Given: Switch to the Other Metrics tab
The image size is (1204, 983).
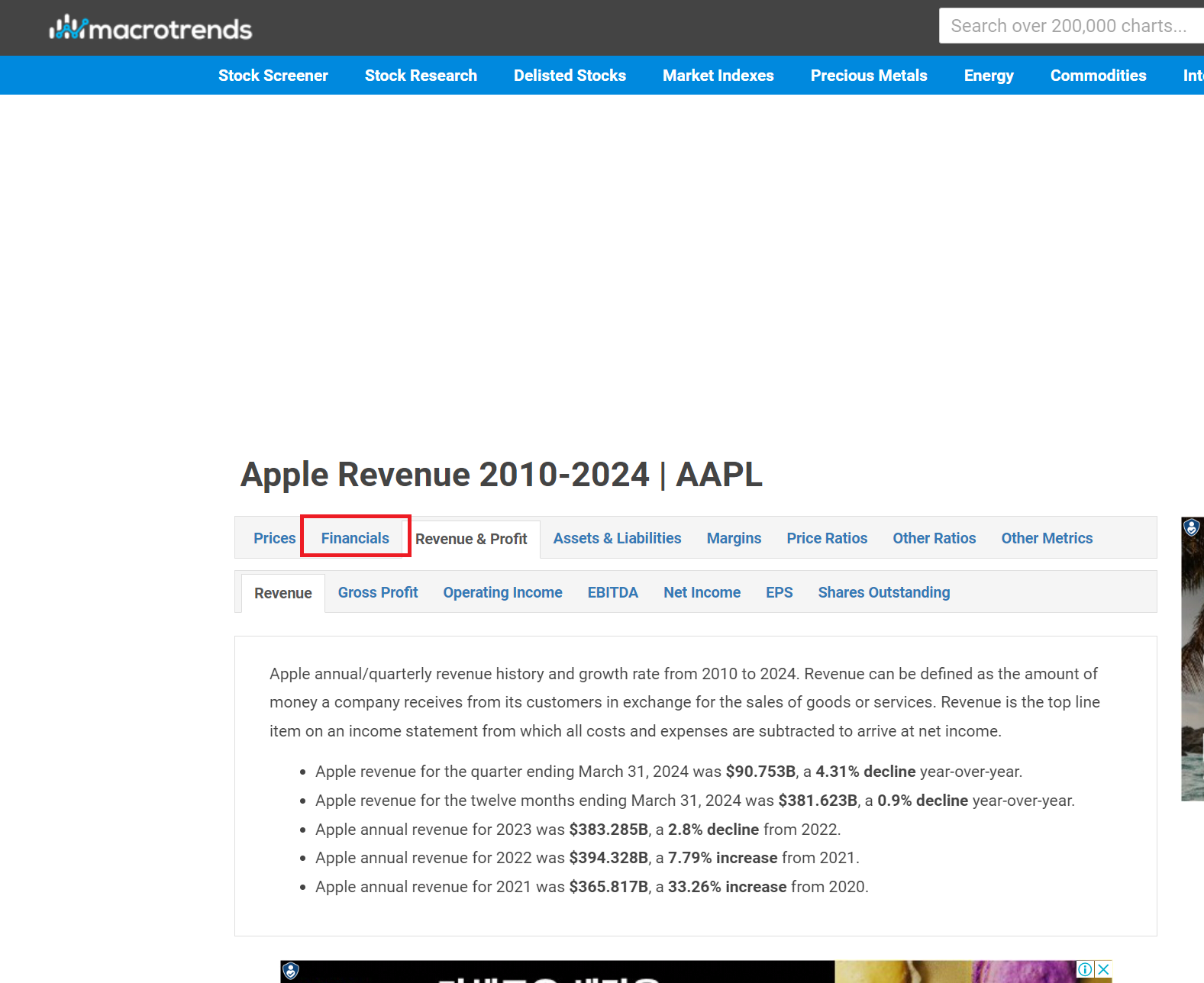Looking at the screenshot, I should [1047, 538].
